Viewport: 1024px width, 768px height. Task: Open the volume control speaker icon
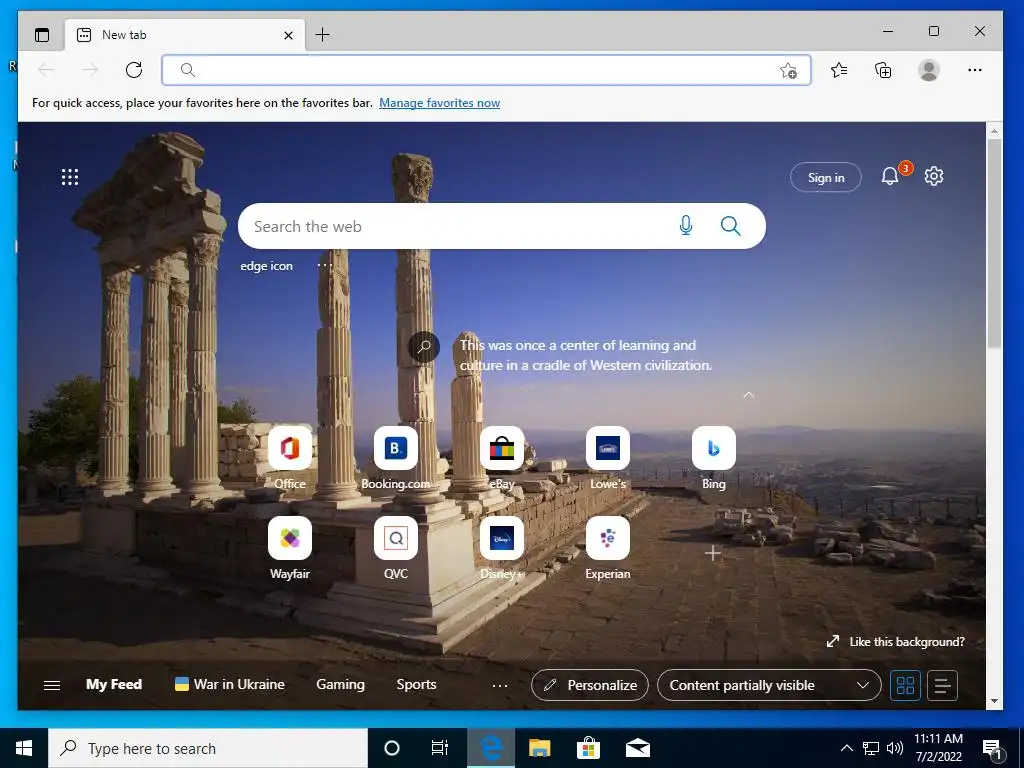pos(895,748)
